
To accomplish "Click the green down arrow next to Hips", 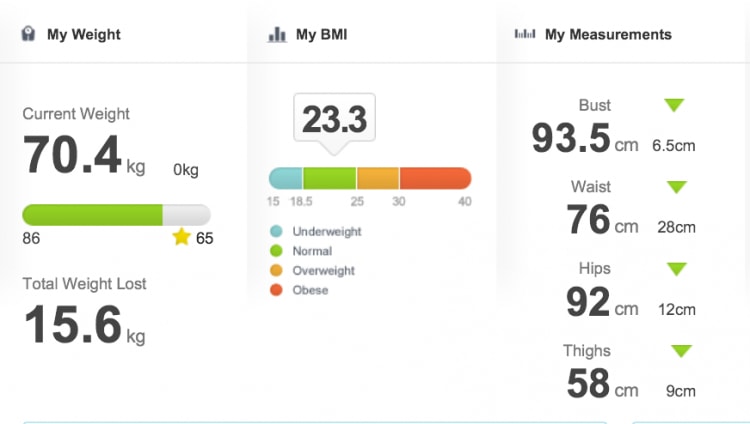I will 677,269.
